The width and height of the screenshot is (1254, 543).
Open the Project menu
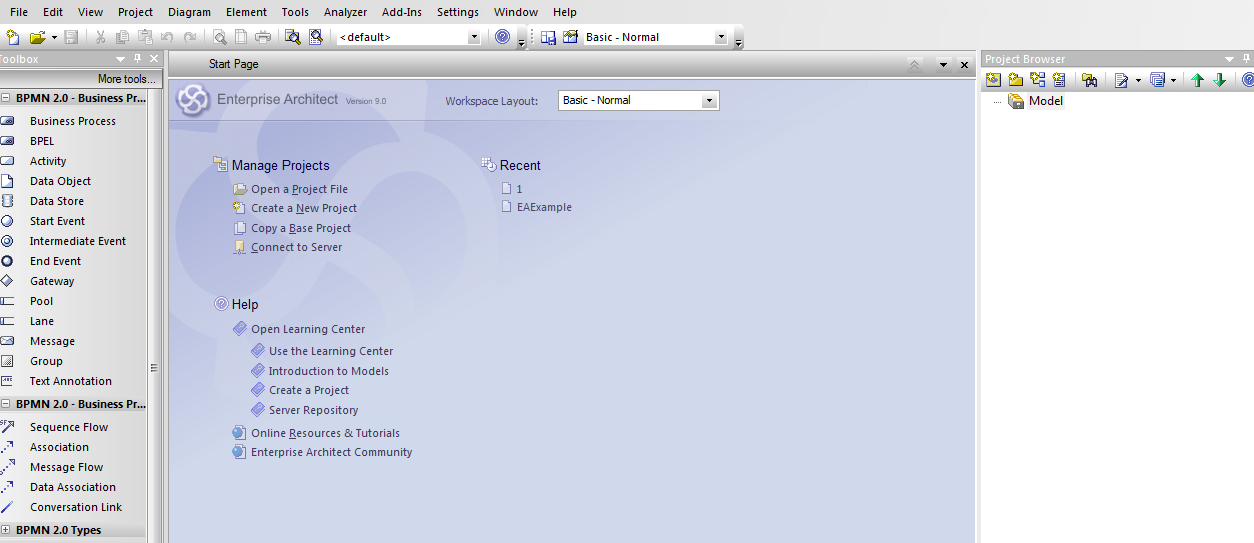coord(135,12)
